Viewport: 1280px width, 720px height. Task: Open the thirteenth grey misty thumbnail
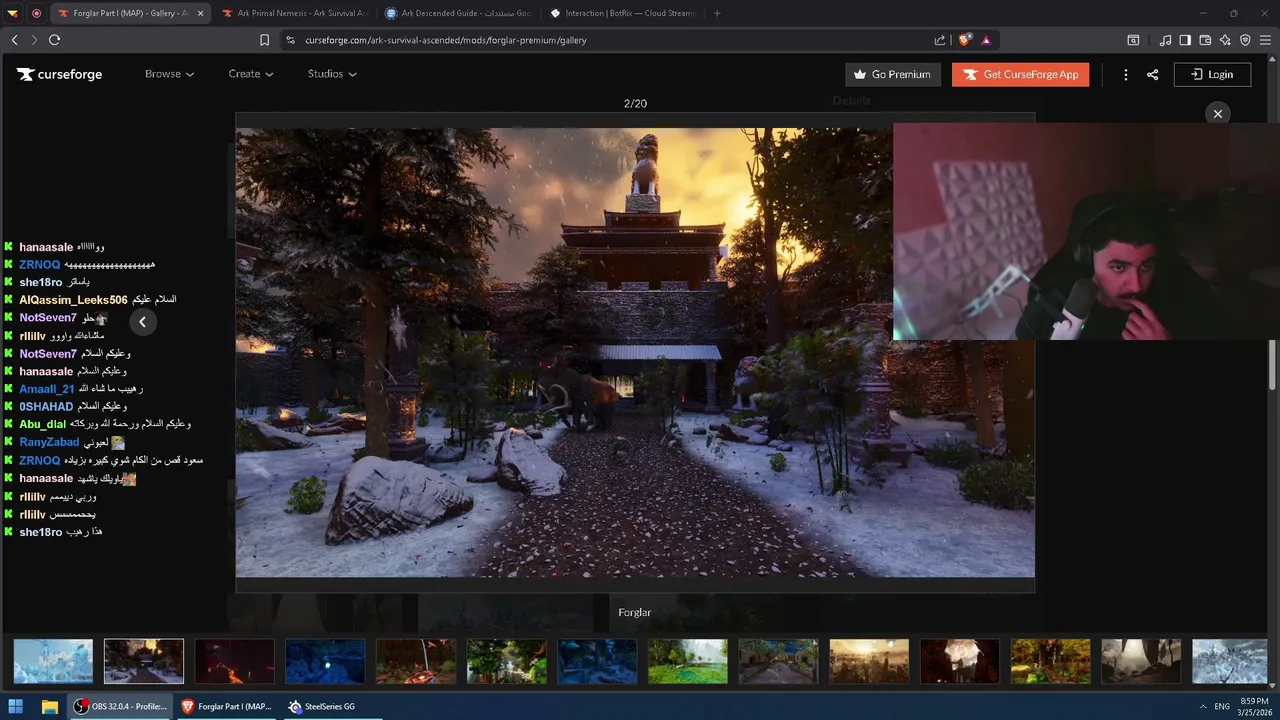[1141, 661]
